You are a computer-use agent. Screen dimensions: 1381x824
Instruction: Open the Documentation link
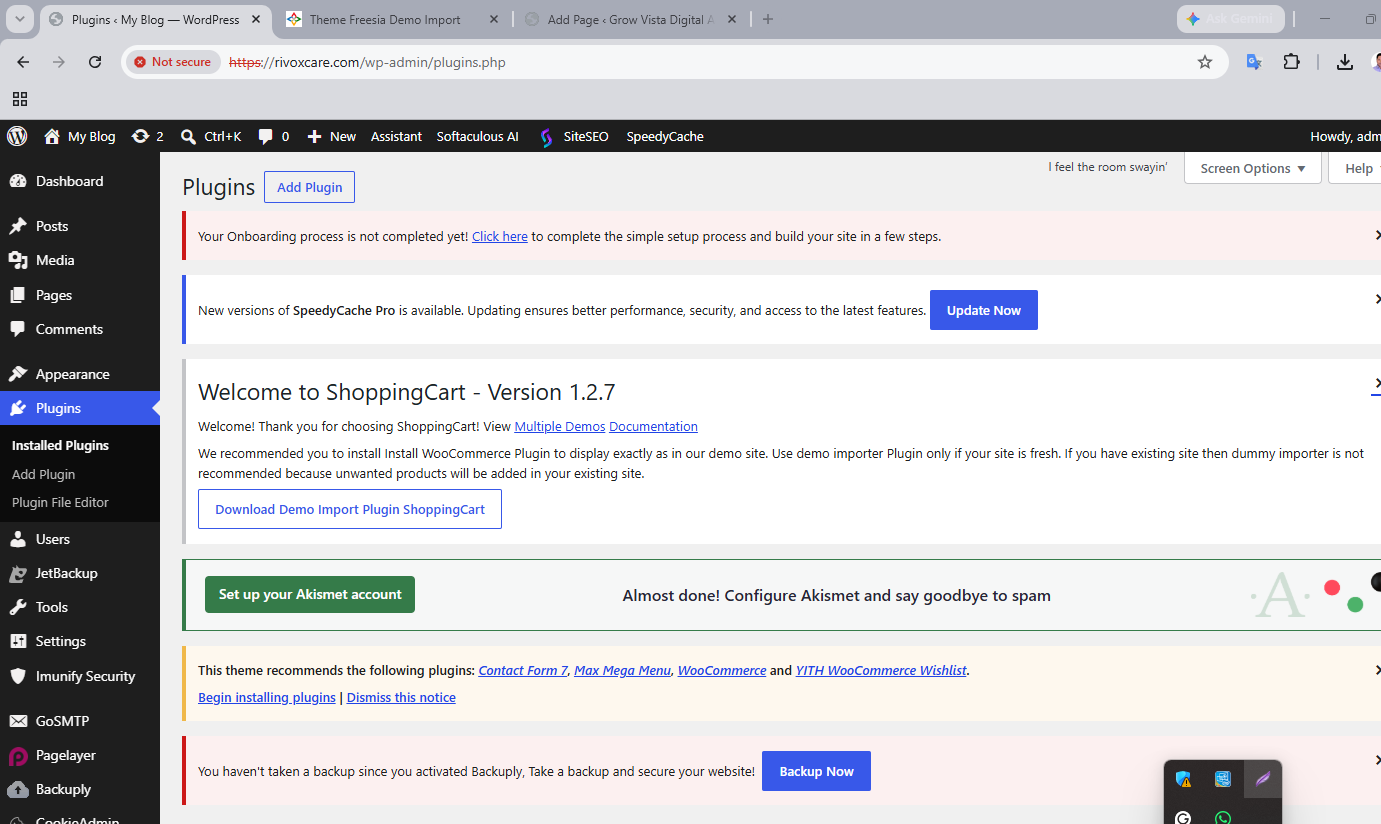tap(653, 426)
